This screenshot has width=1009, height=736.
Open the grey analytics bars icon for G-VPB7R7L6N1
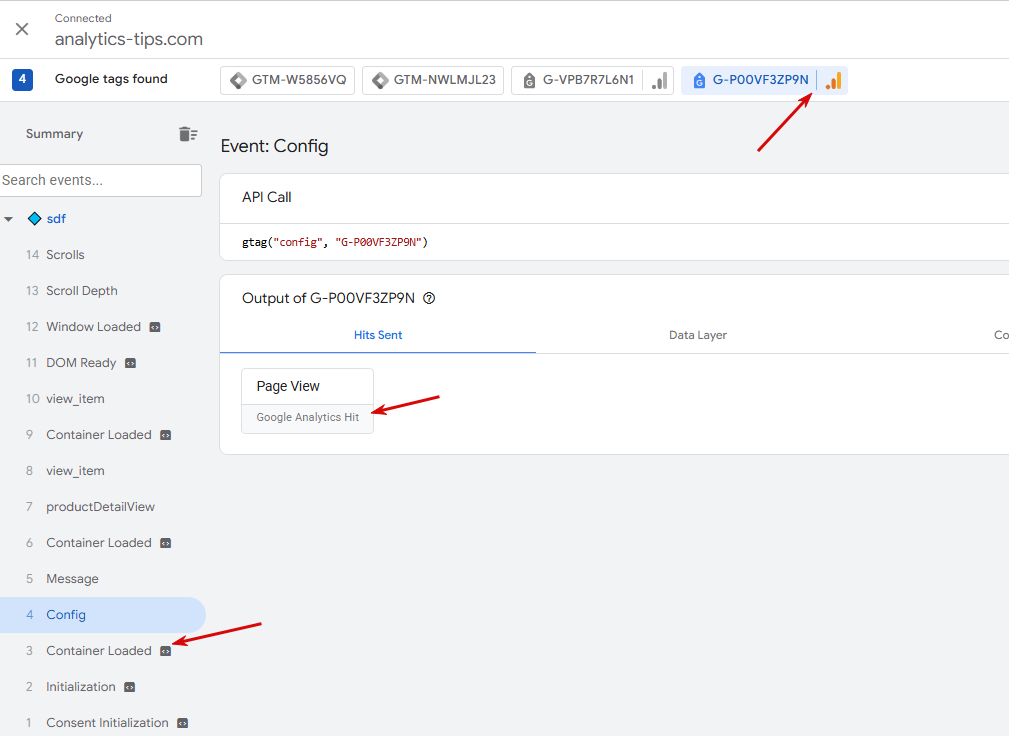pyautogui.click(x=659, y=80)
